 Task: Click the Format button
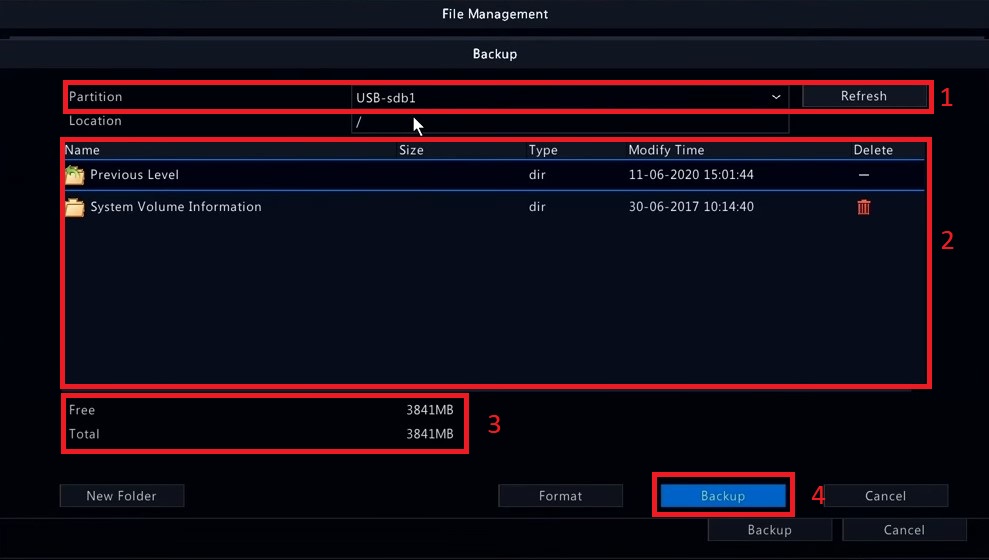pyautogui.click(x=560, y=496)
